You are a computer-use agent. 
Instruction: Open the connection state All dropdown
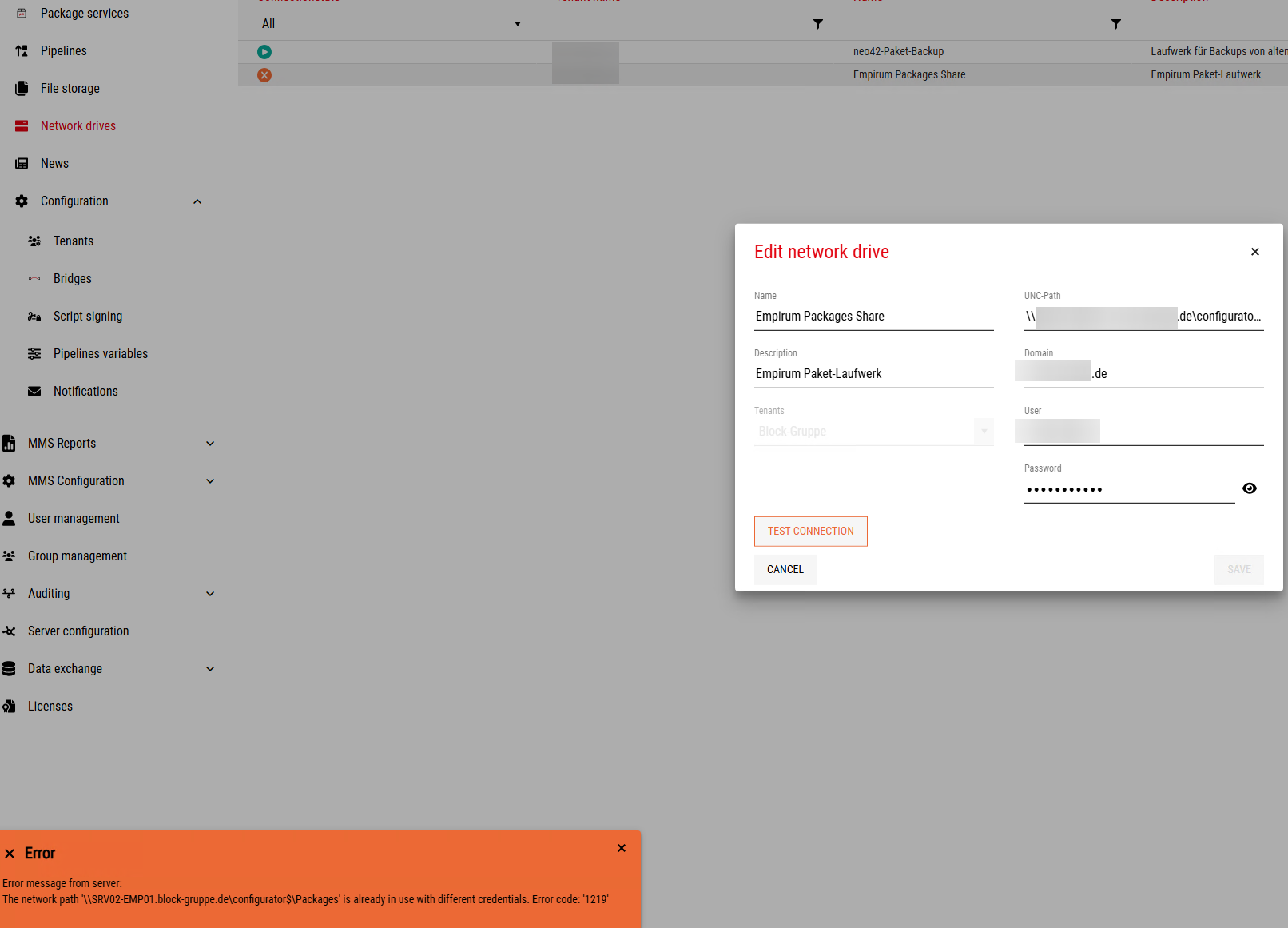[392, 24]
